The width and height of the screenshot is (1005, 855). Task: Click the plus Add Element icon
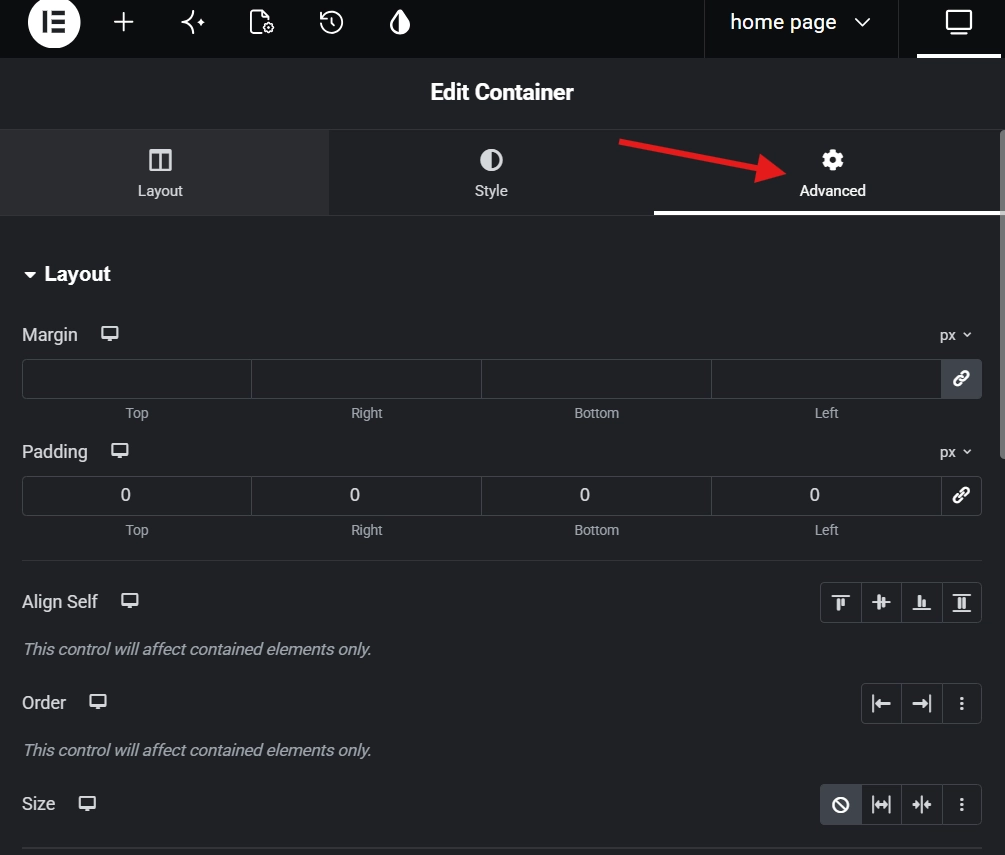(123, 22)
